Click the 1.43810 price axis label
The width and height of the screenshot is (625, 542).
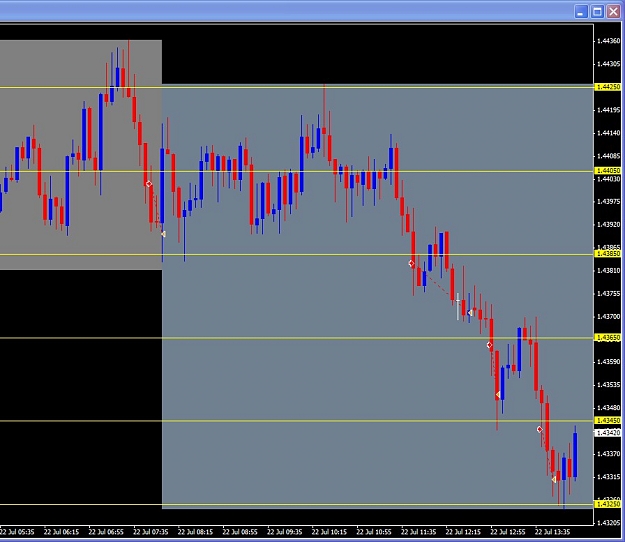click(608, 271)
